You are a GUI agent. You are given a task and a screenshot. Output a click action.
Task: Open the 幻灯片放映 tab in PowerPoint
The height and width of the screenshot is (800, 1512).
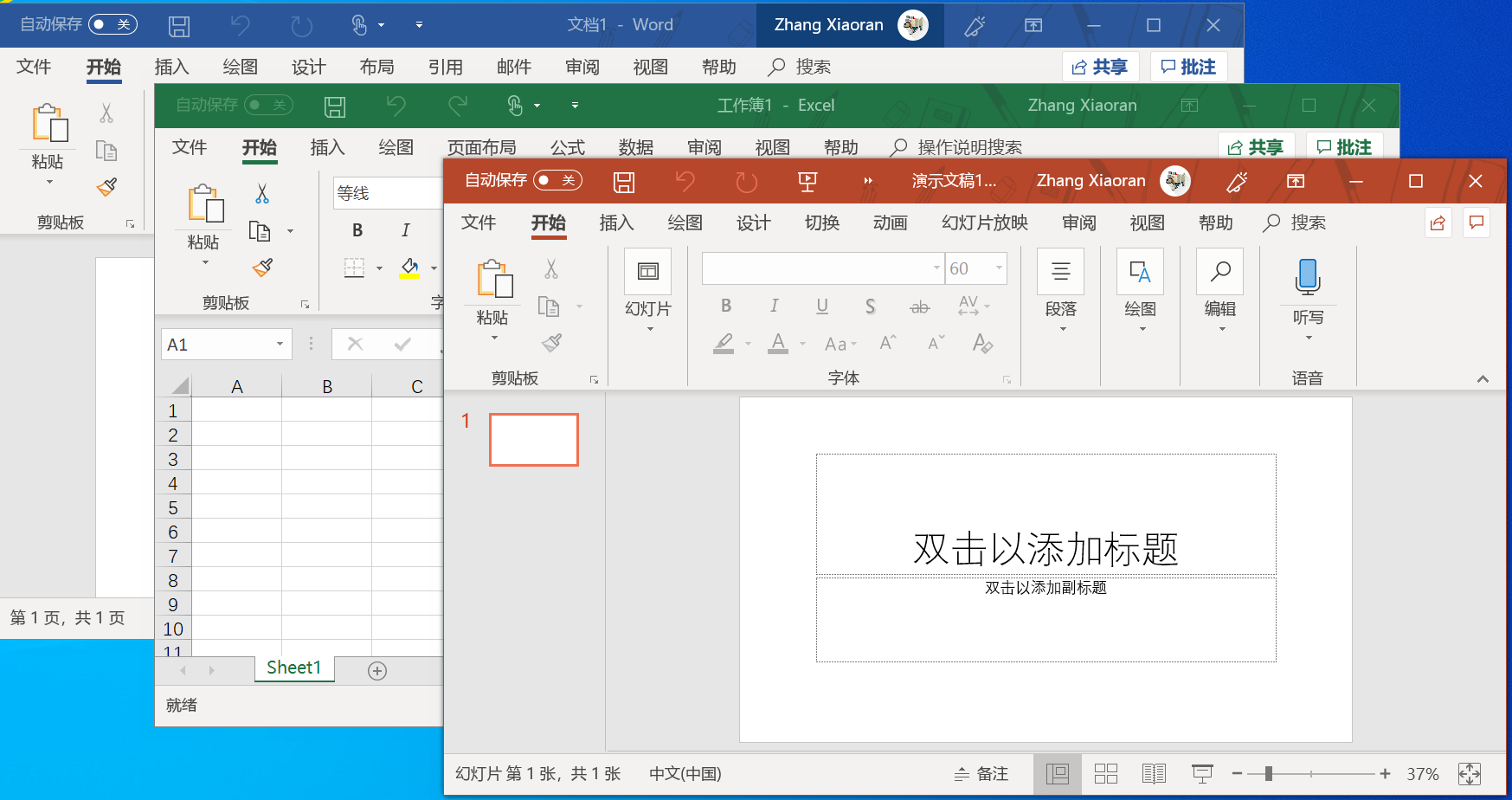pos(984,223)
